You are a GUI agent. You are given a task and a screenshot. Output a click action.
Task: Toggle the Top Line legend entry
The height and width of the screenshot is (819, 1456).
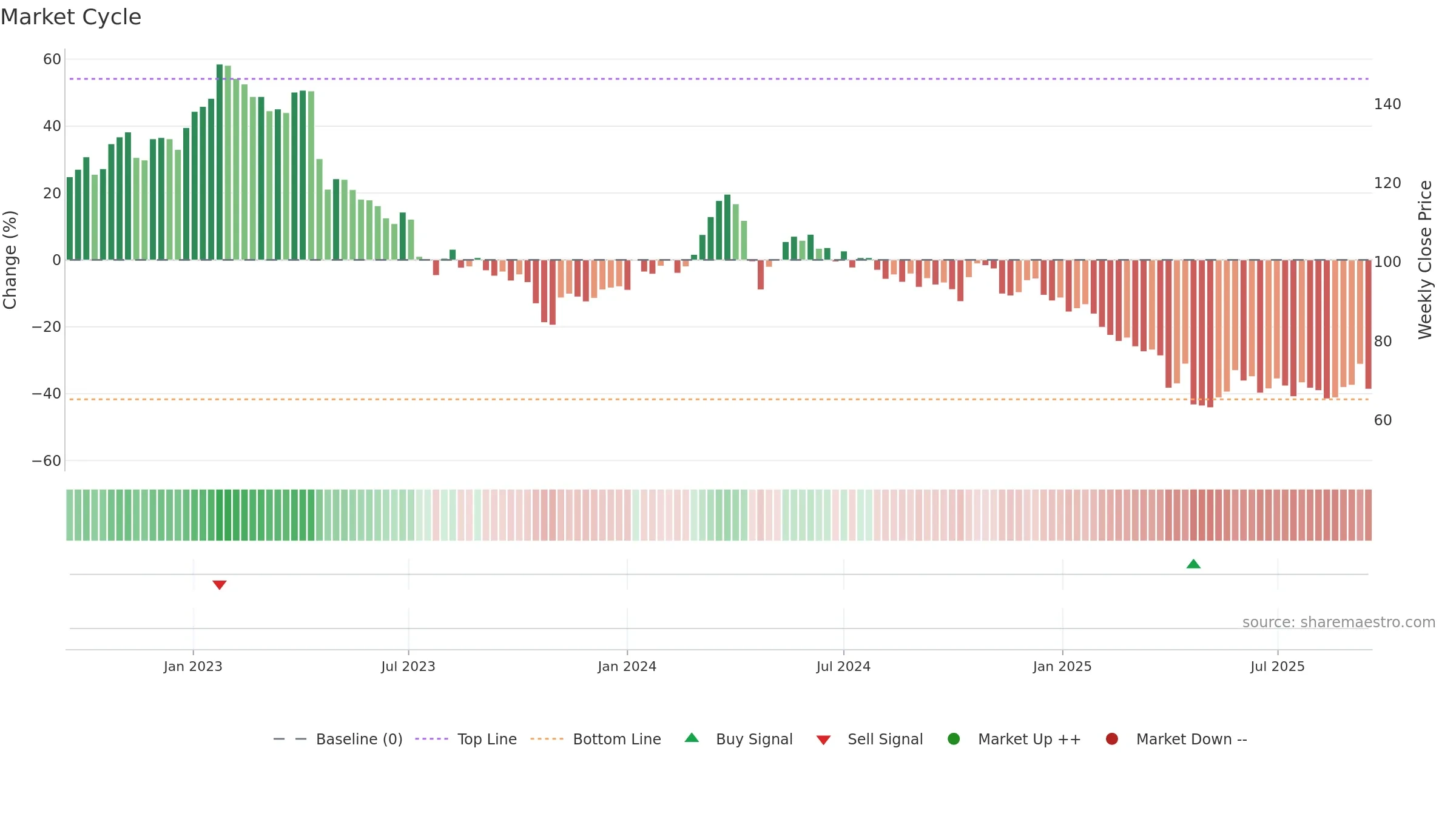(466, 739)
